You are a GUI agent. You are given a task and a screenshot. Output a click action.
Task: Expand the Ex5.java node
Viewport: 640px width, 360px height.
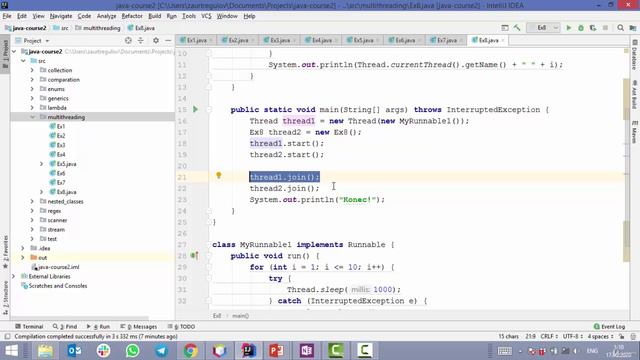pyautogui.click(x=41, y=164)
